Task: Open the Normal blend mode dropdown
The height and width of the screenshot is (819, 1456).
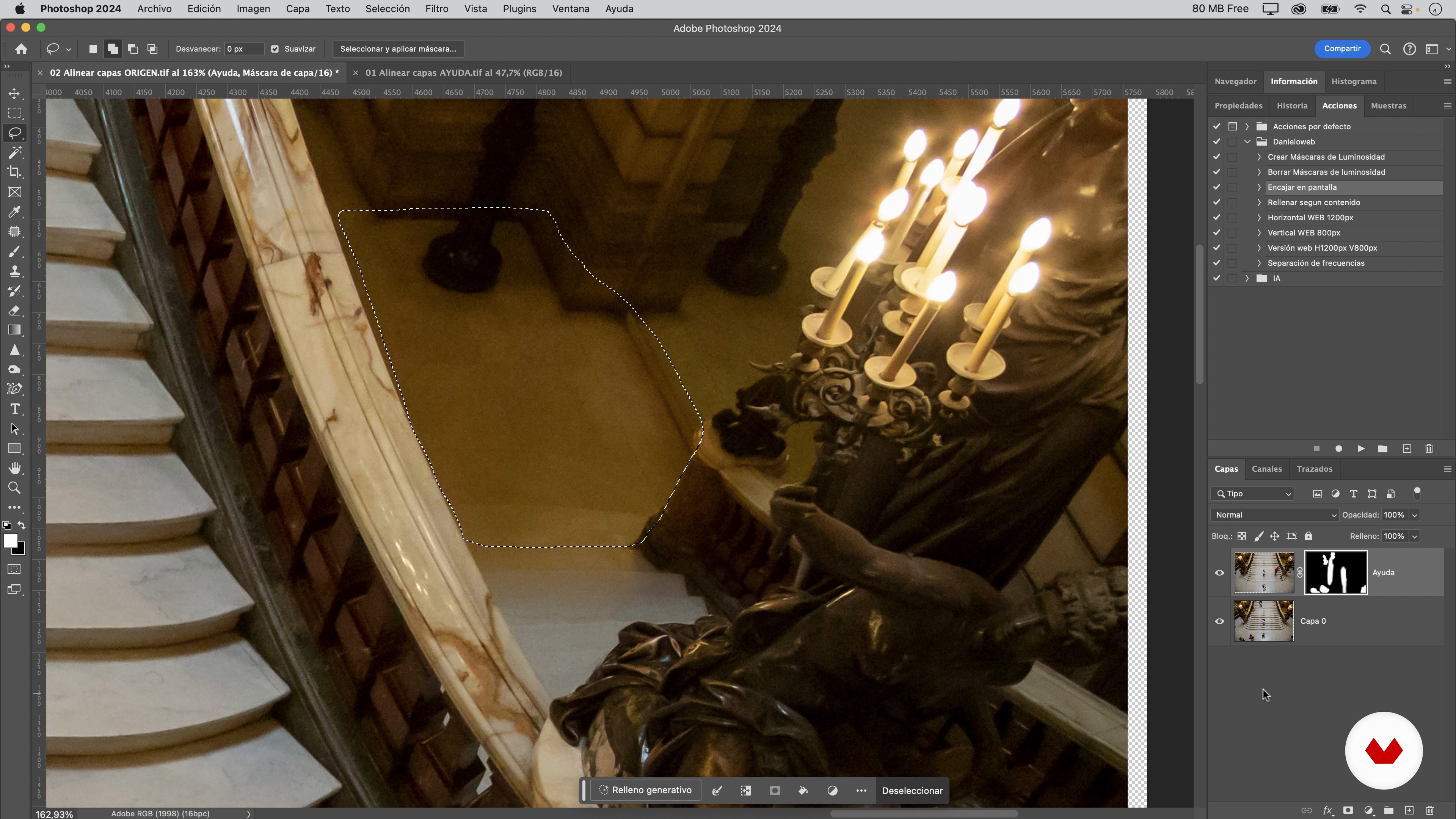Action: pos(1275,515)
